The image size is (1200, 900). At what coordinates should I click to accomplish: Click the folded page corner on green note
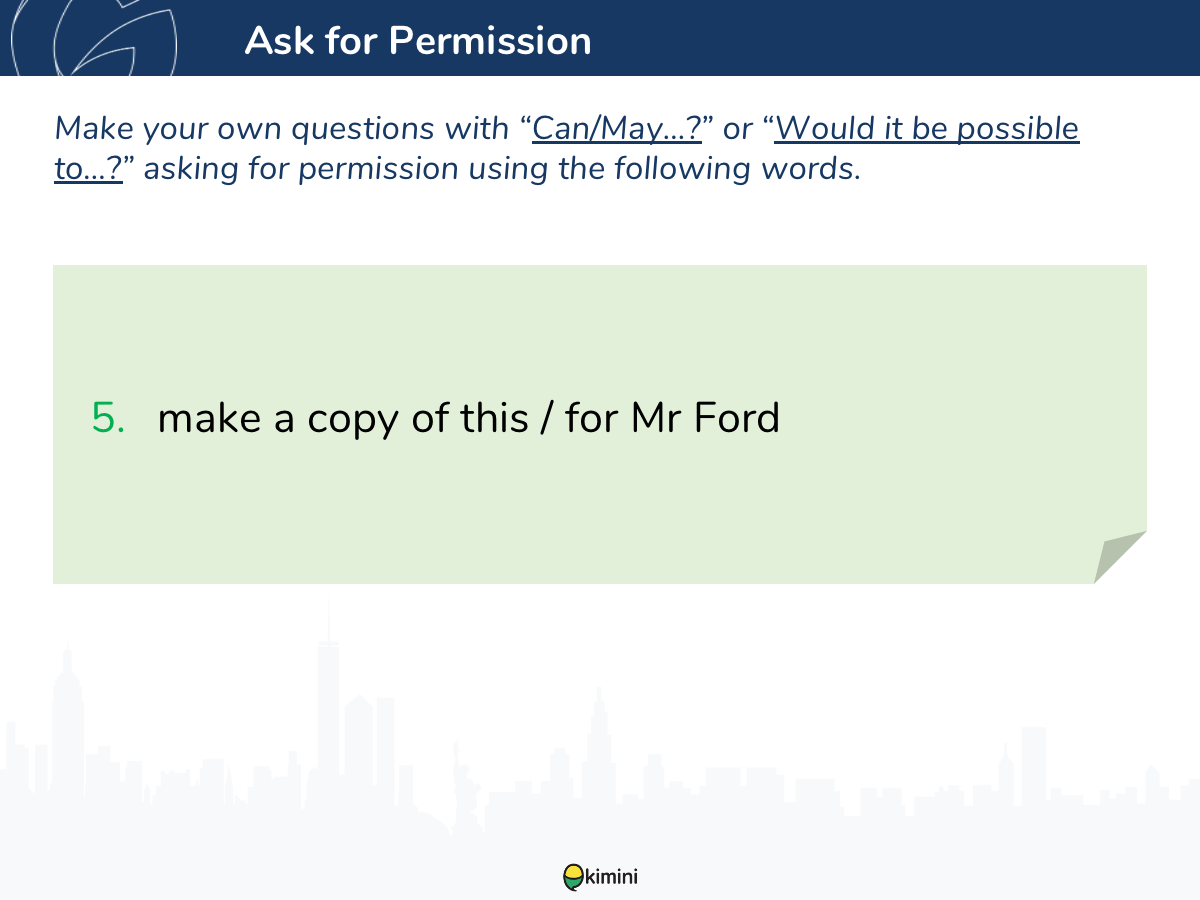[x=1120, y=557]
